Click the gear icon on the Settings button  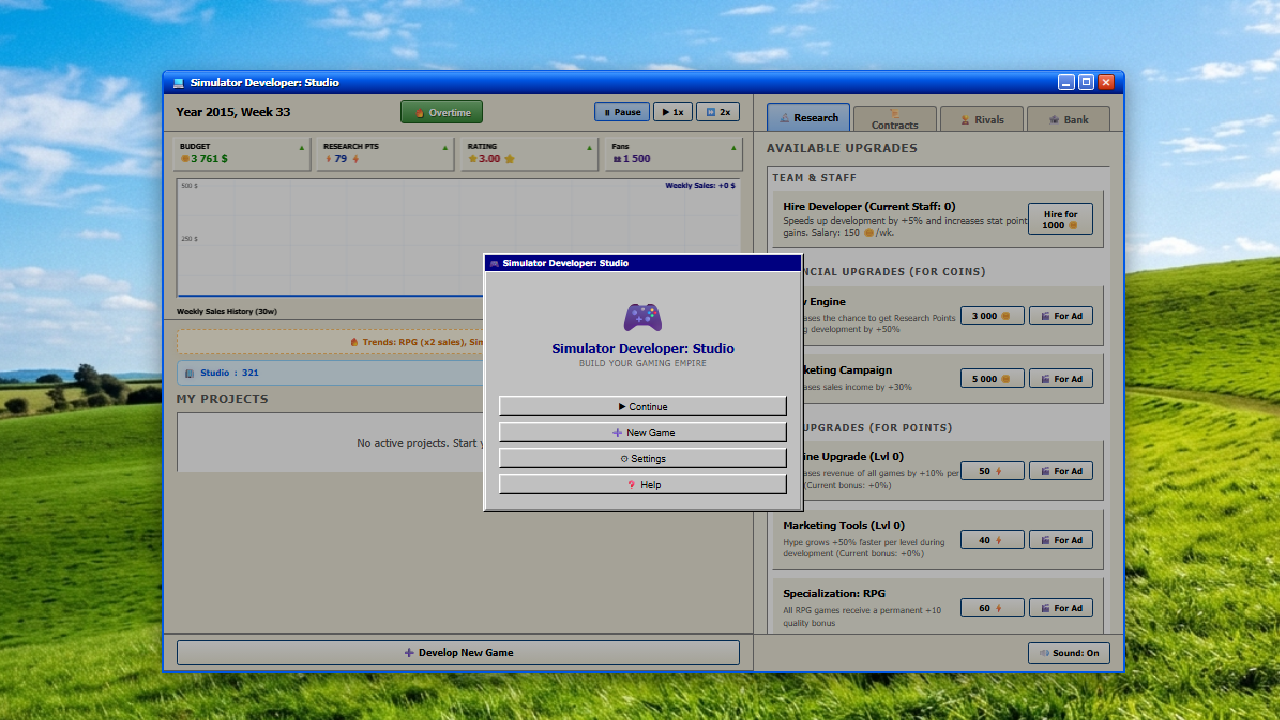coord(624,459)
